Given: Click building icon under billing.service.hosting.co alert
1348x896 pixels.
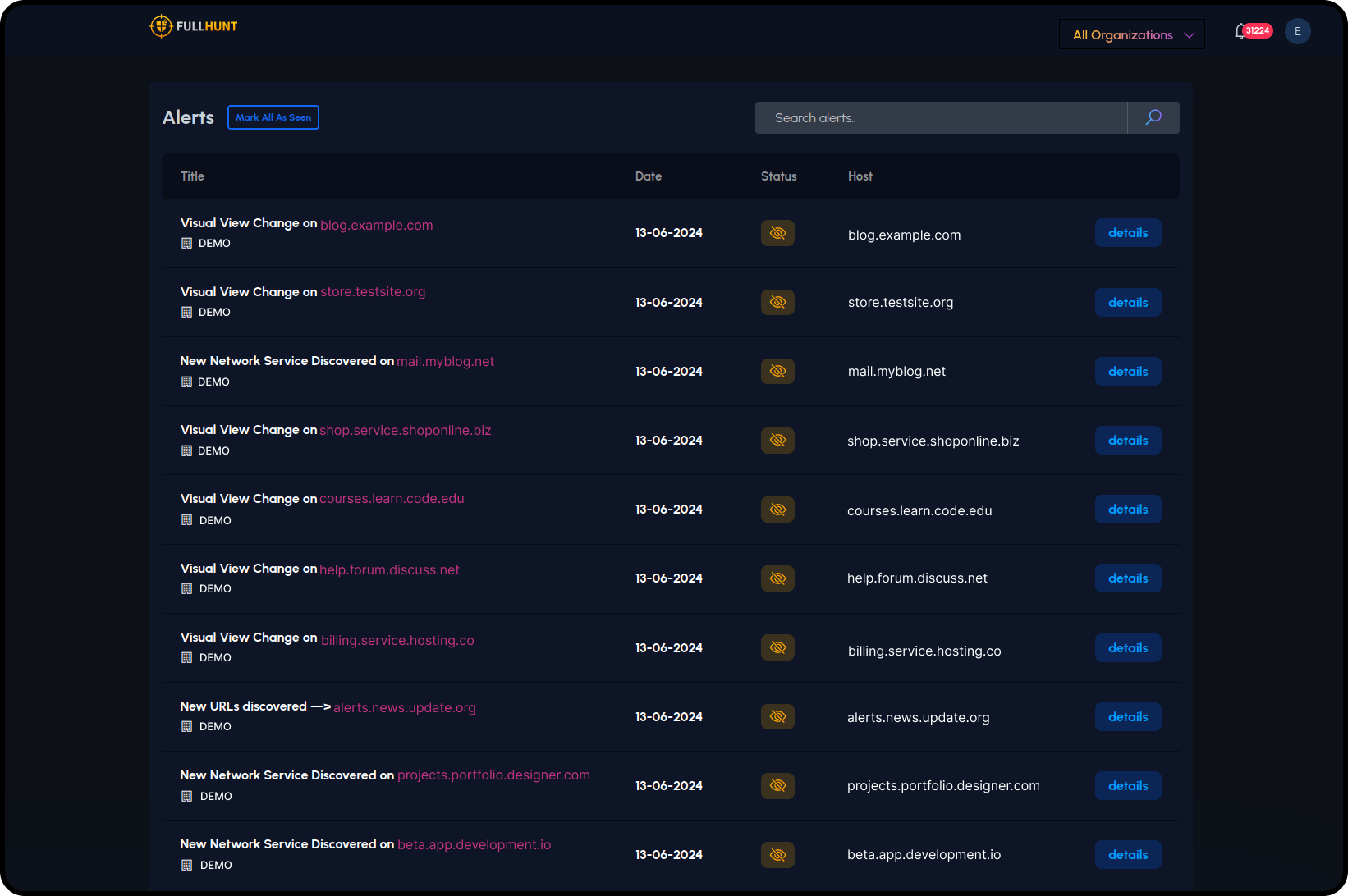Looking at the screenshot, I should [186, 657].
